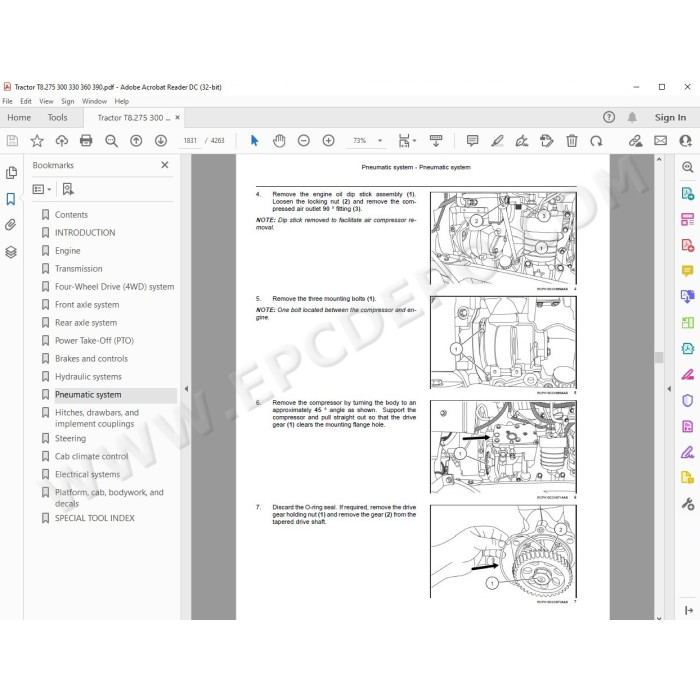Screen dimensions: 700x700
Task: Open the Sign document pen tool
Action: click(521, 141)
